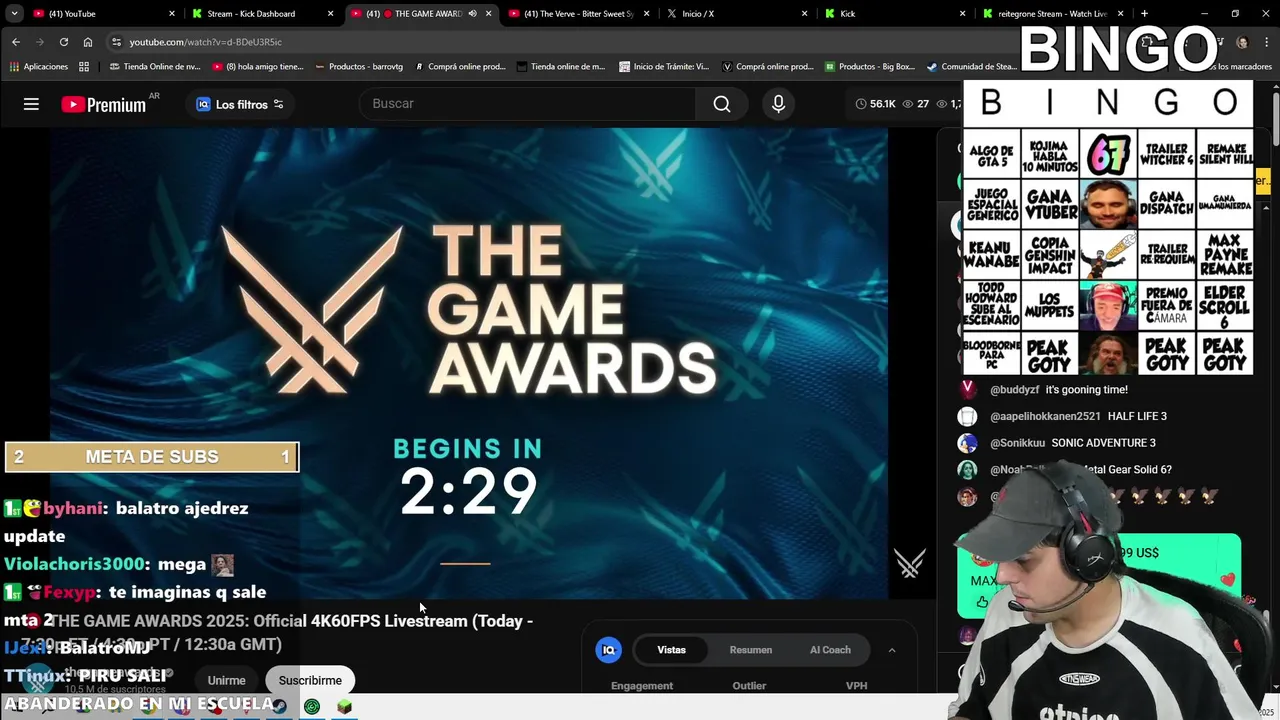
Task: Click the Suscribirme button
Action: click(x=310, y=680)
